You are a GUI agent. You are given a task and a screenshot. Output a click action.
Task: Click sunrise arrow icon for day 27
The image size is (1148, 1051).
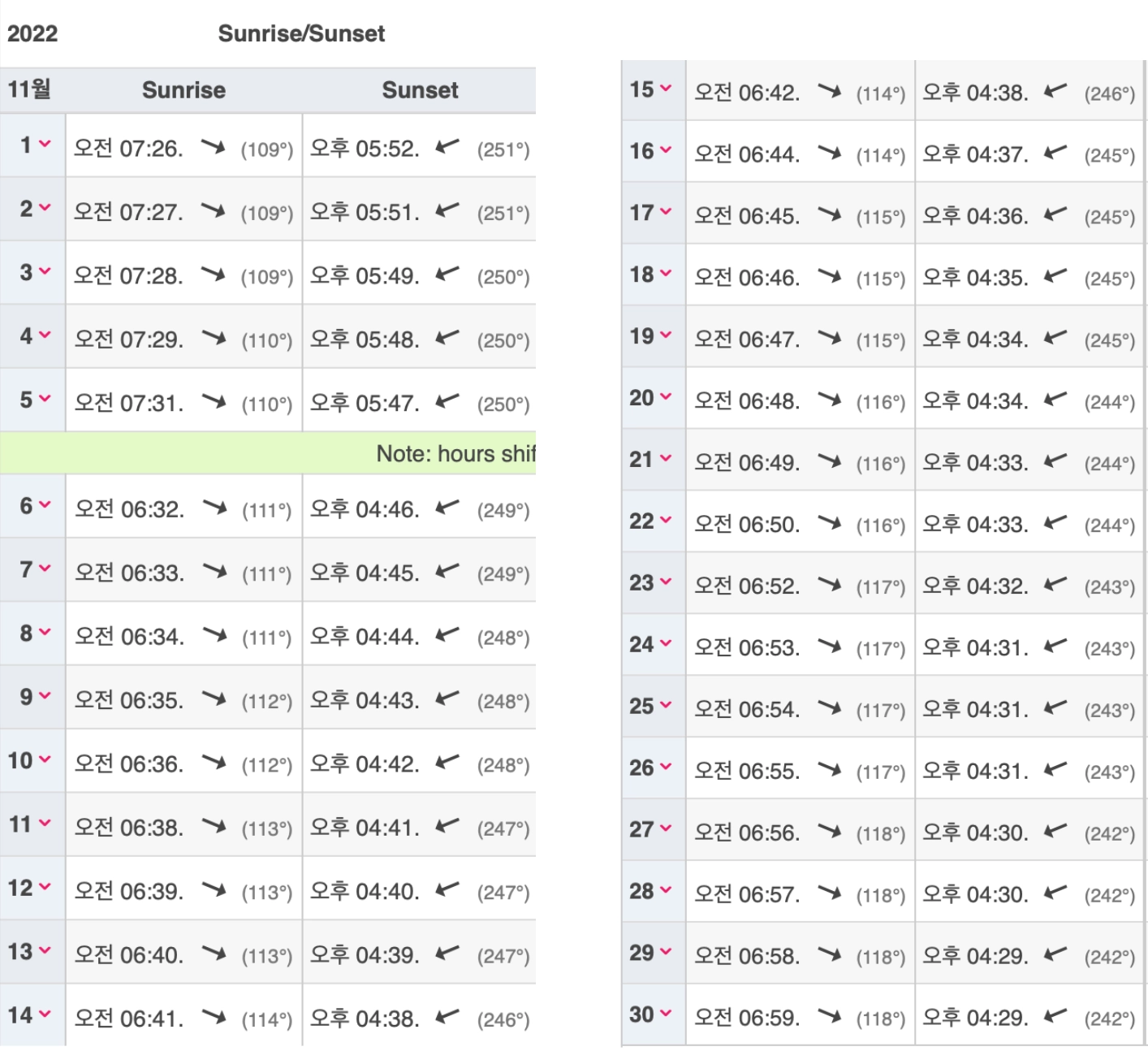coord(830,830)
